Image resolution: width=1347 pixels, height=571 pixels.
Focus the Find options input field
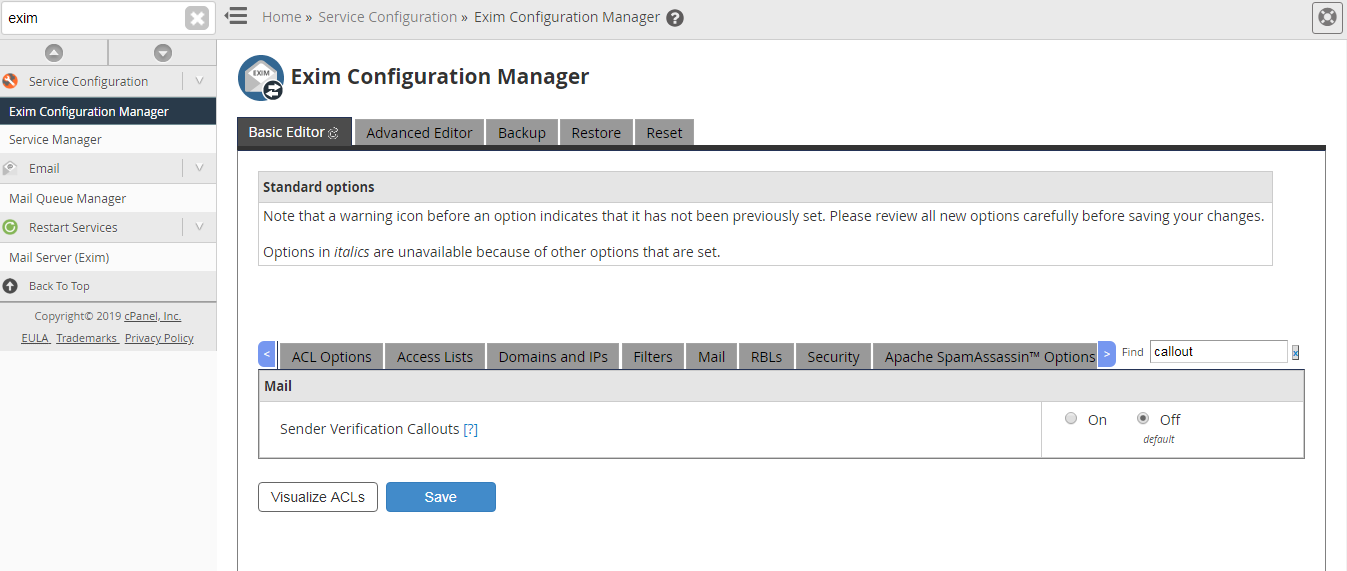click(1218, 351)
